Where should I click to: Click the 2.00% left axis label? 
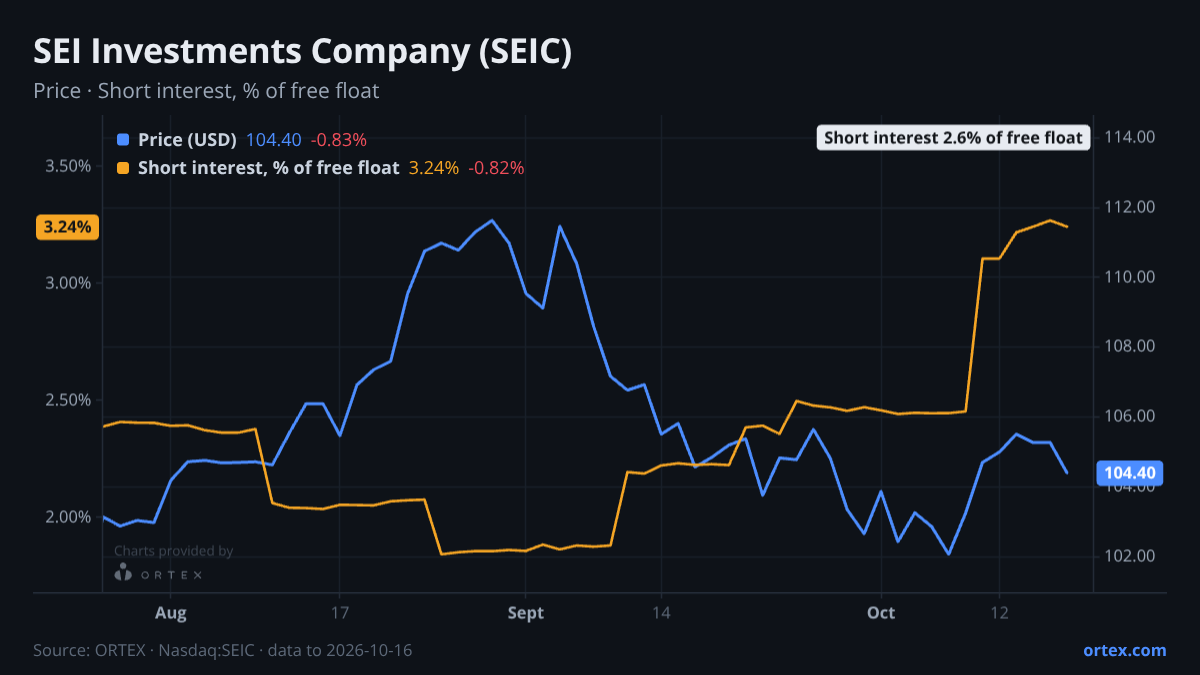(68, 516)
